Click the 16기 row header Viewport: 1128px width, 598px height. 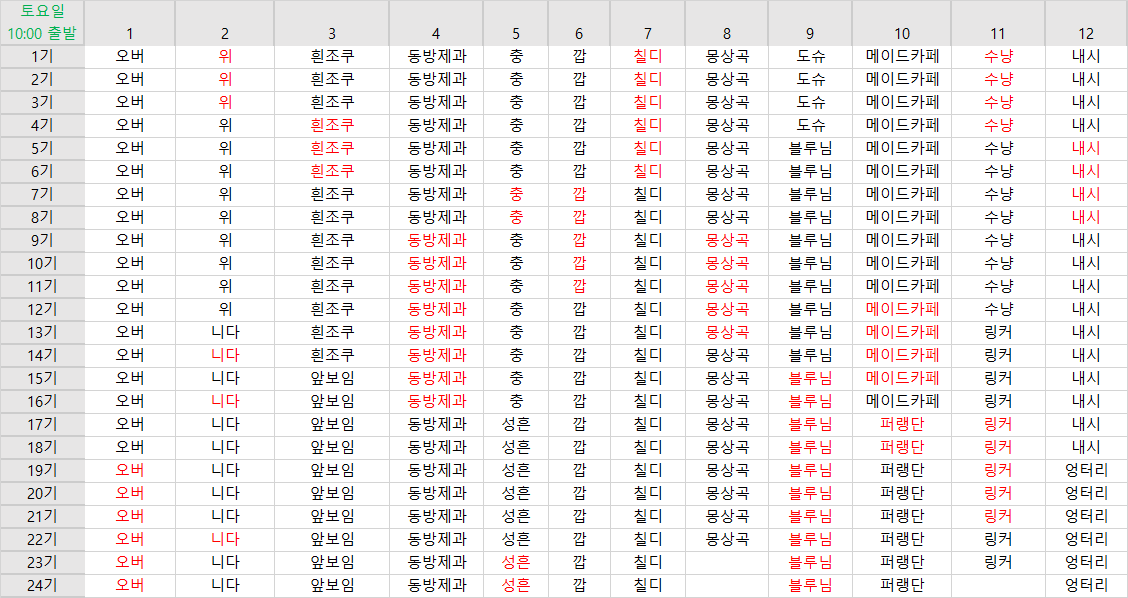[42, 401]
